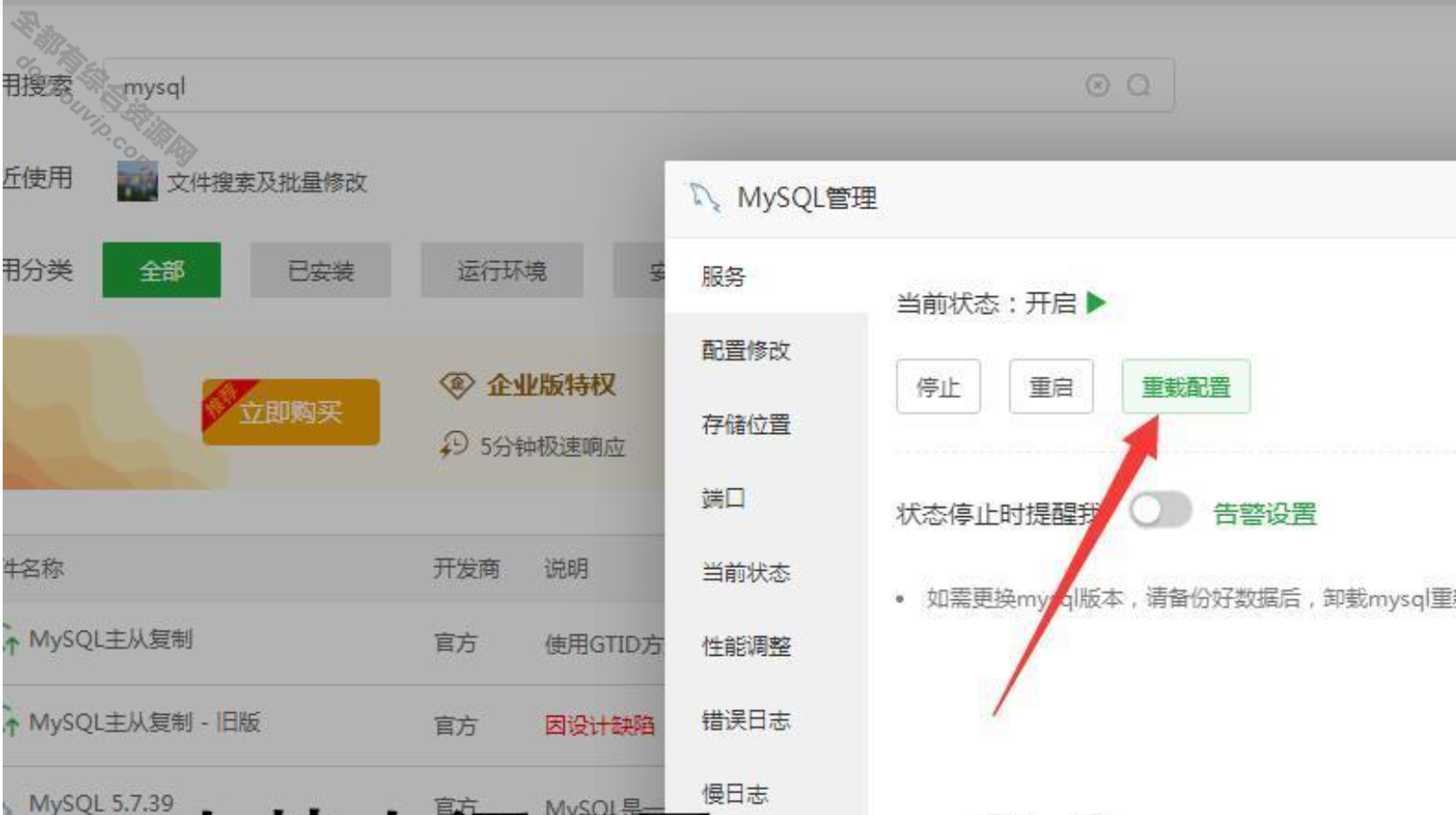
Task: Select the 全部 category filter
Action: pyautogui.click(x=162, y=270)
